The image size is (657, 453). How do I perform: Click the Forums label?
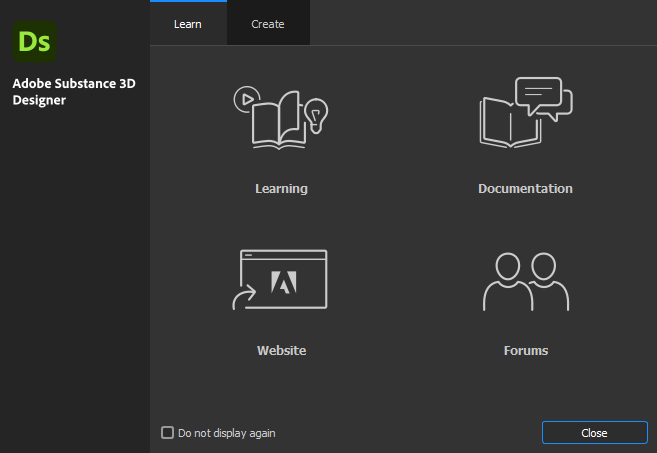click(526, 350)
